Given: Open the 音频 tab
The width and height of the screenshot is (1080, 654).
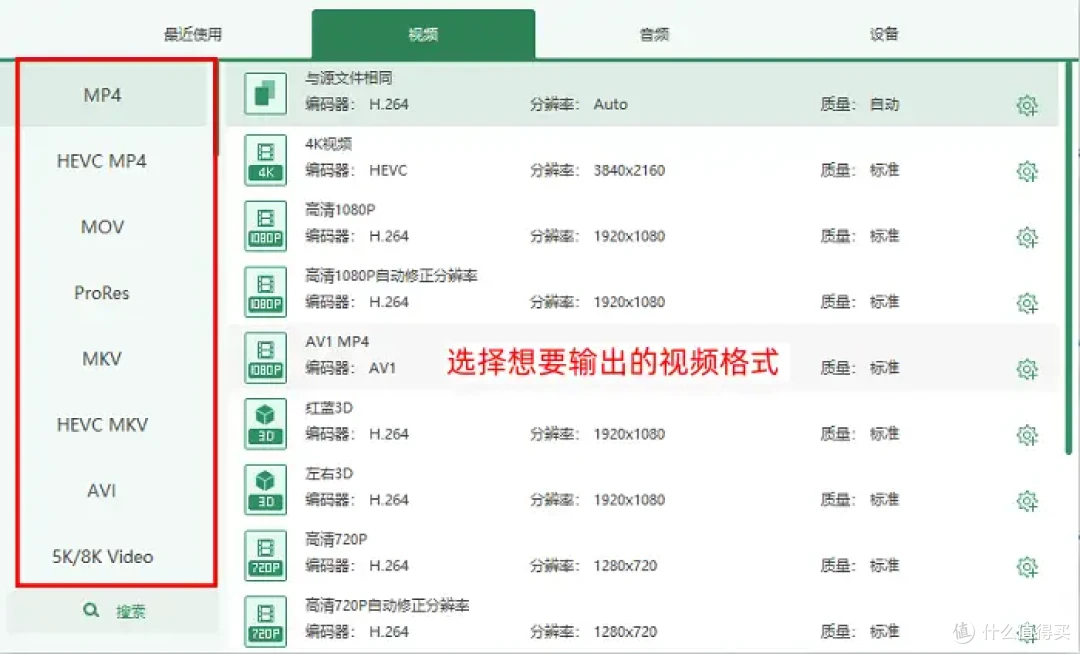Looking at the screenshot, I should click(654, 34).
